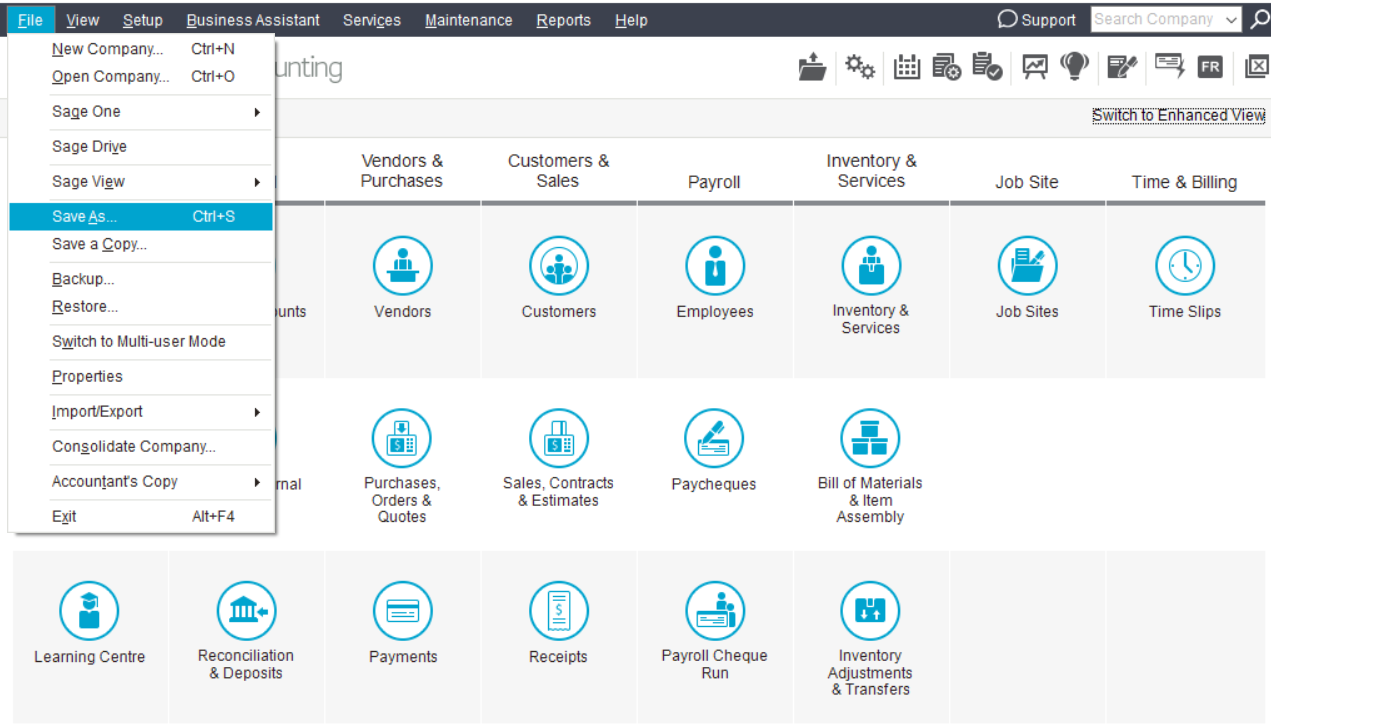Select the Customers & Sales column header

coord(558,171)
